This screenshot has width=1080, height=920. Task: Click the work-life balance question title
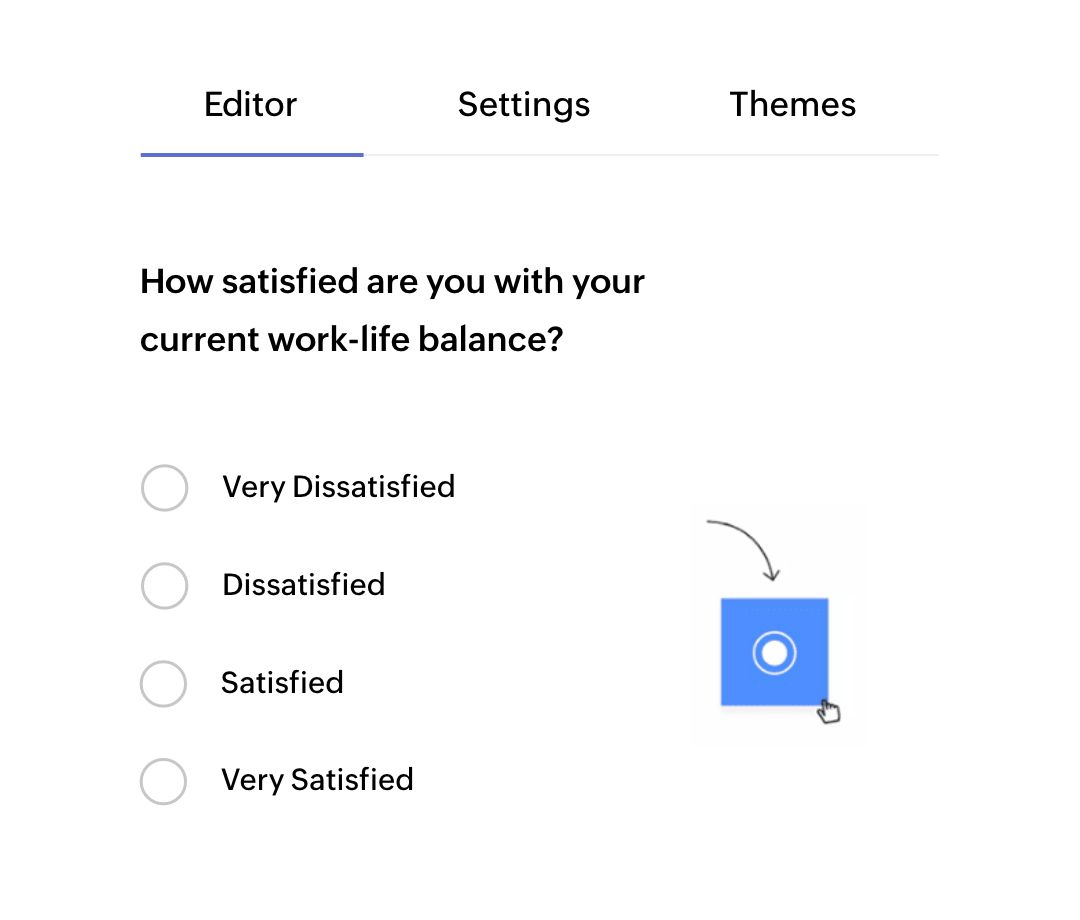392,310
